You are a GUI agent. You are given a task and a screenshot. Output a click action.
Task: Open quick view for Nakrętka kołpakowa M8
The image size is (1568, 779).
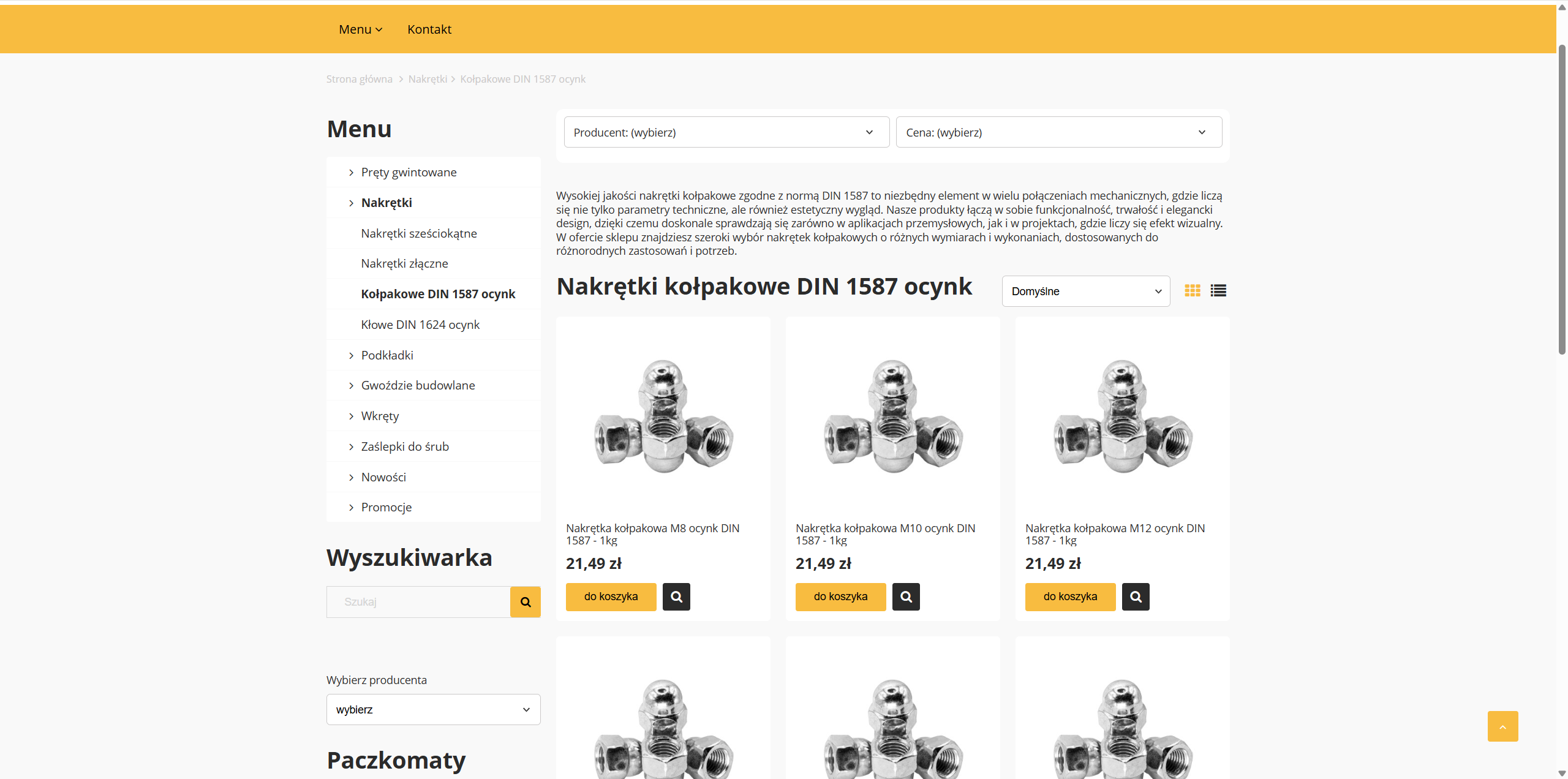point(676,596)
